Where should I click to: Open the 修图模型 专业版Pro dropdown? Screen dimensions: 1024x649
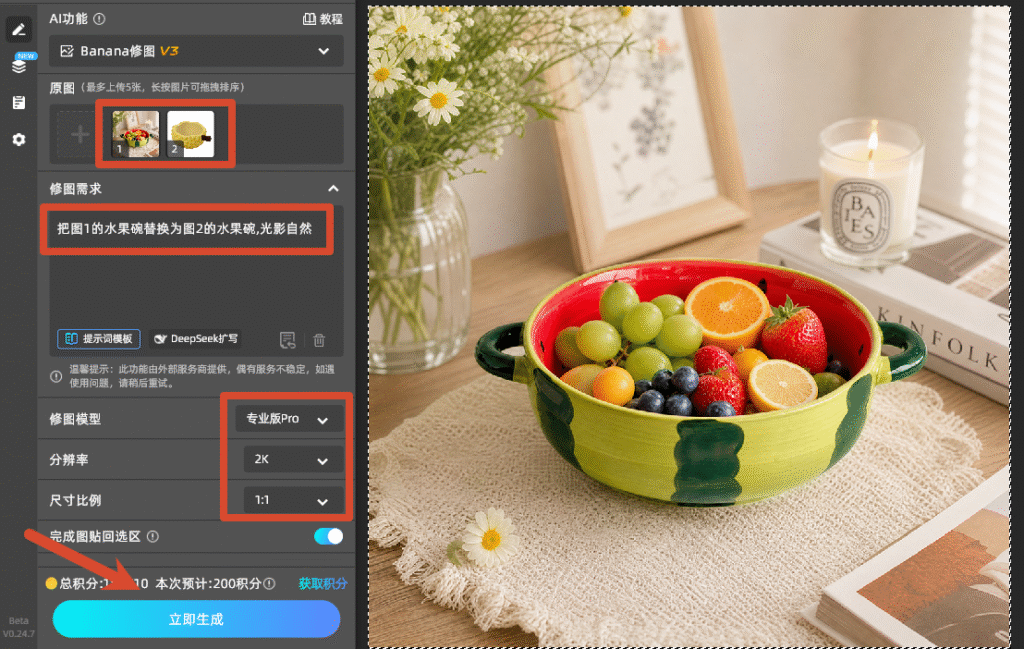point(289,419)
